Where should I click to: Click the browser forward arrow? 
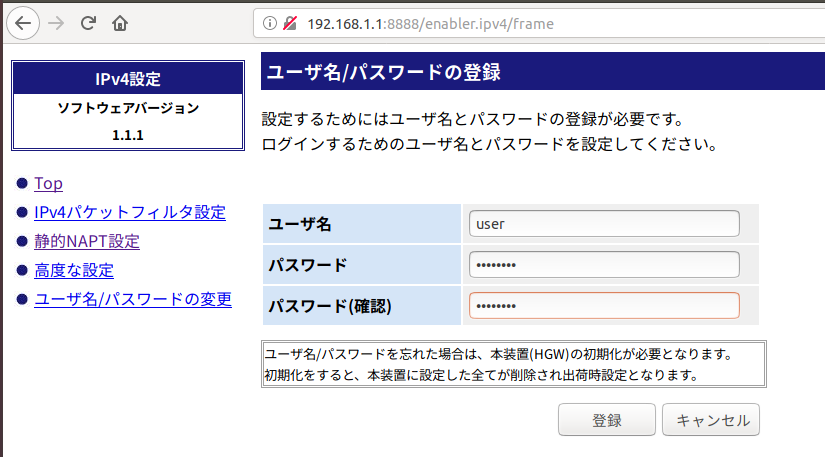tap(56, 23)
